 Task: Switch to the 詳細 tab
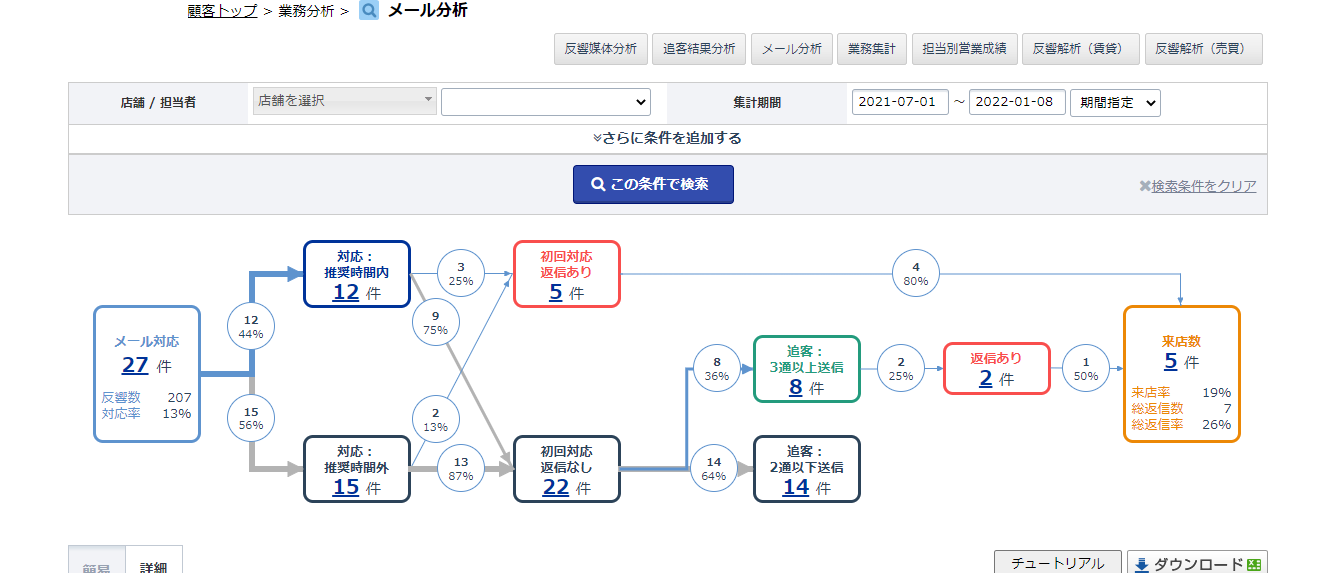coord(154,565)
